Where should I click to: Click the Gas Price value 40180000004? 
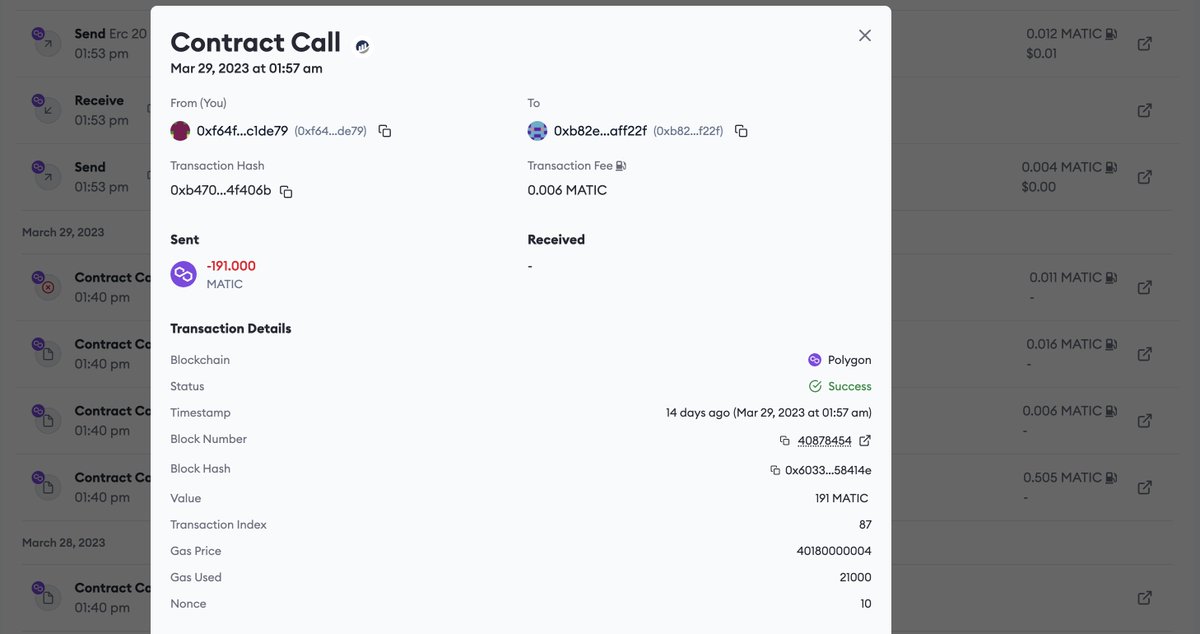pos(834,551)
